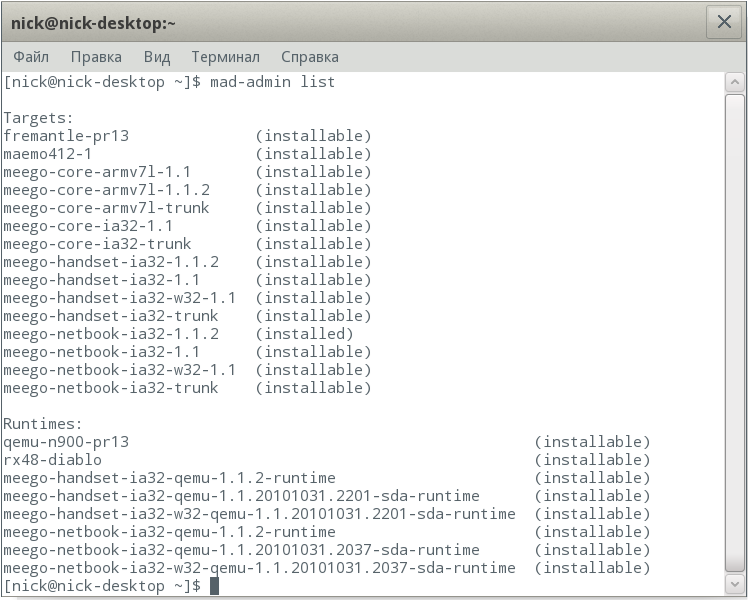The width and height of the screenshot is (748, 600).
Task: Click the 'Runtimes:' heading
Action: (x=43, y=424)
